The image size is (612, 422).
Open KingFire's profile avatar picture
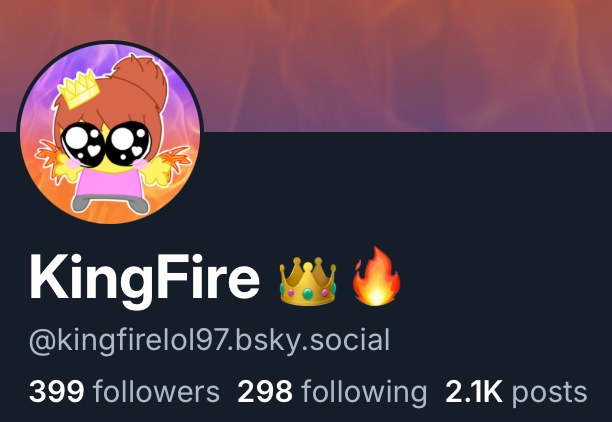tap(110, 133)
